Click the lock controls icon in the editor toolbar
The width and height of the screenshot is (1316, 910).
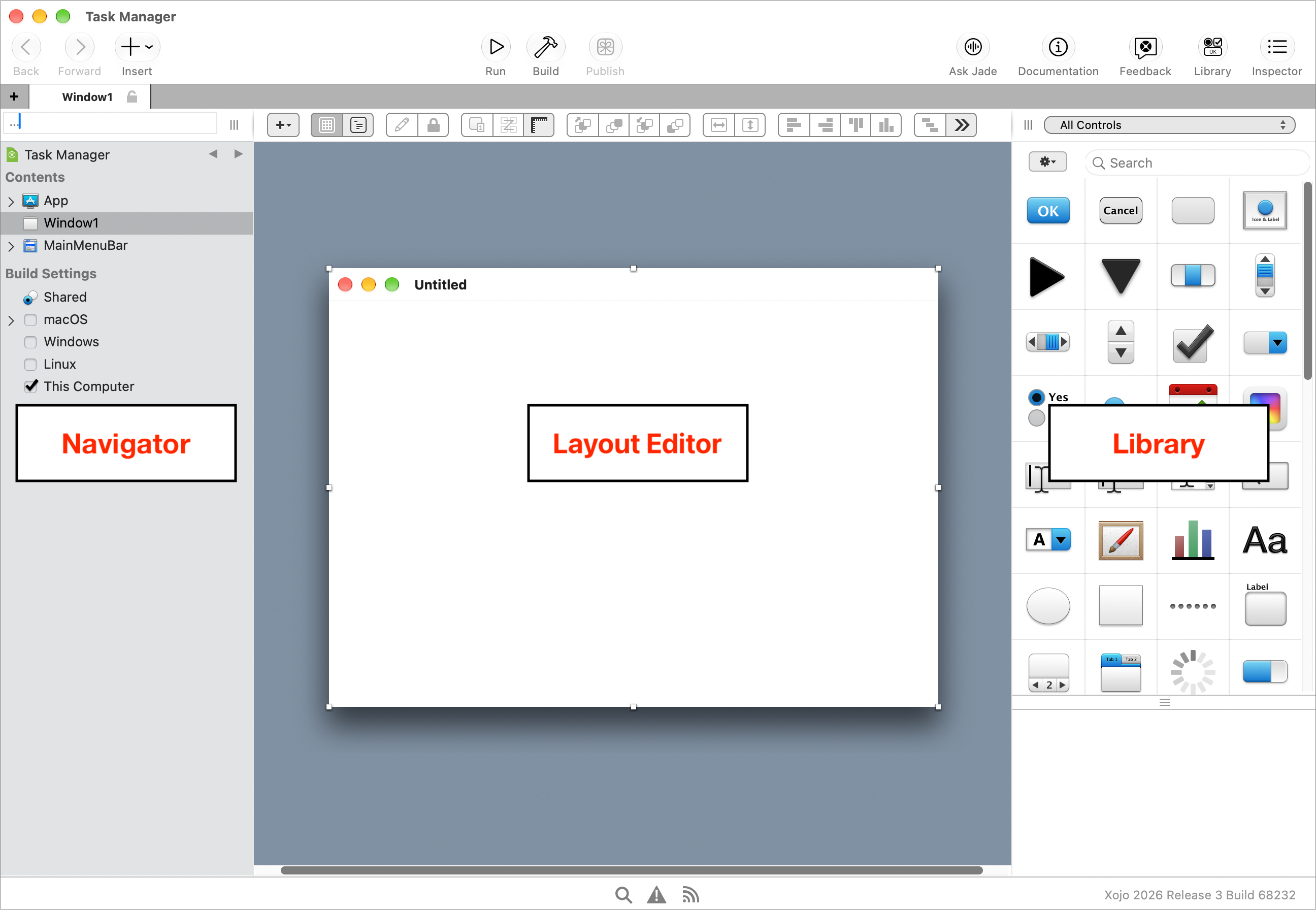coord(433,125)
